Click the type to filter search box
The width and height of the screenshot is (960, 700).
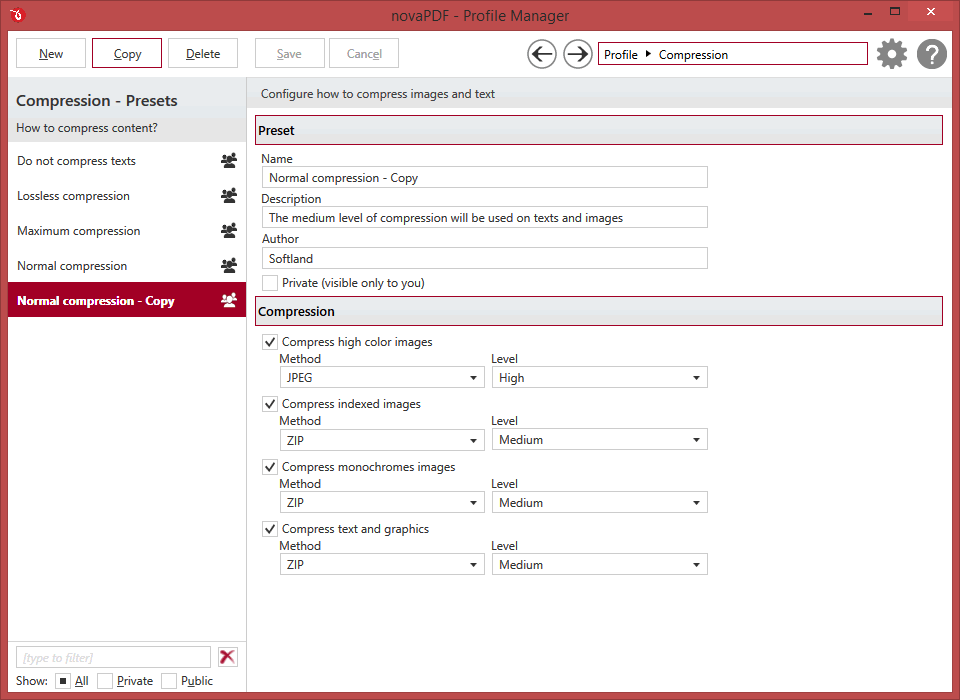pyautogui.click(x=113, y=657)
